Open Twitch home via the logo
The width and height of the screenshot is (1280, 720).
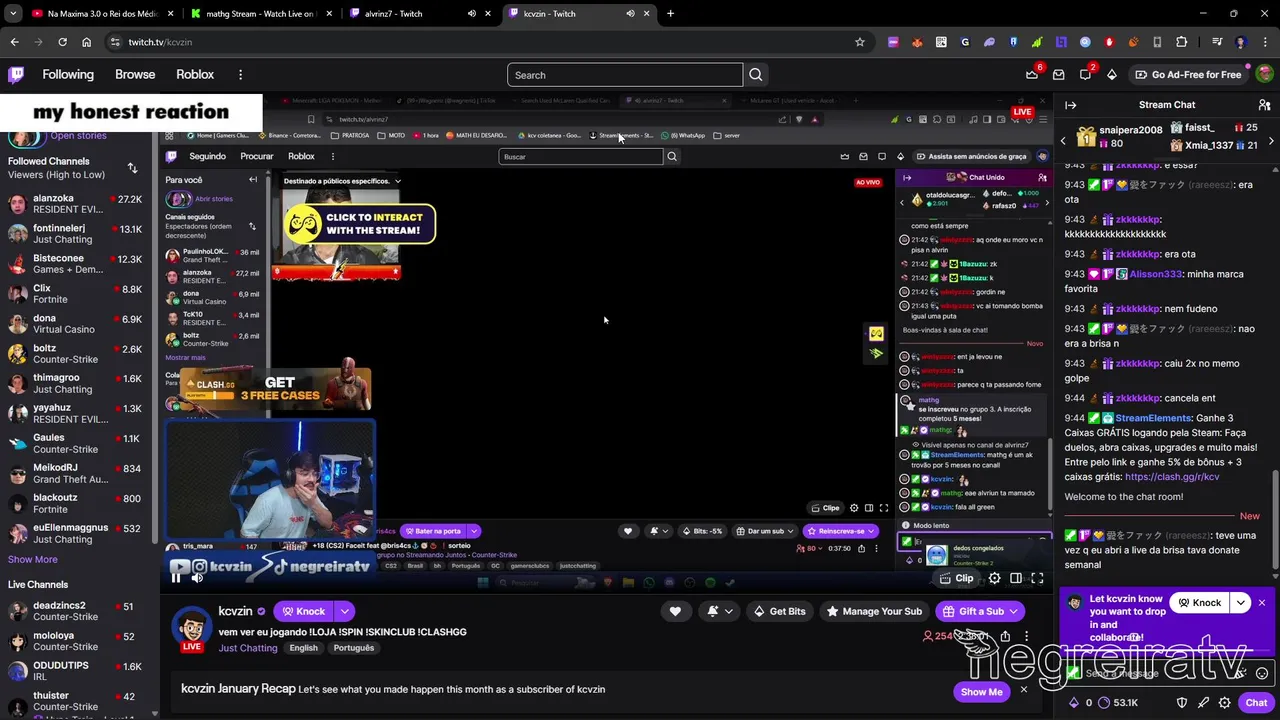[x=16, y=75]
